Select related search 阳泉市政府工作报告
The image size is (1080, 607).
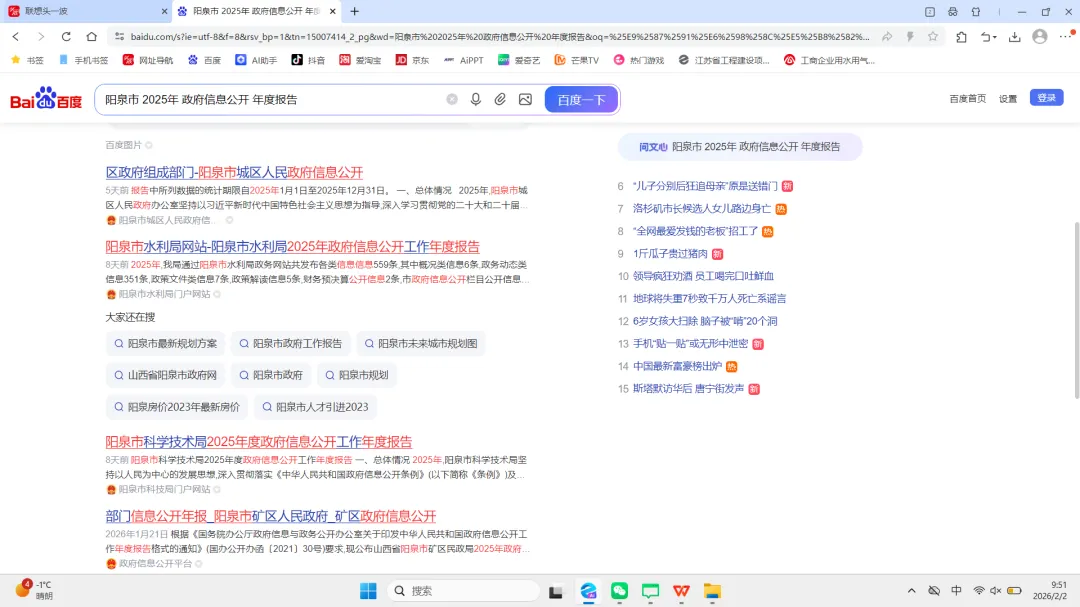point(290,343)
